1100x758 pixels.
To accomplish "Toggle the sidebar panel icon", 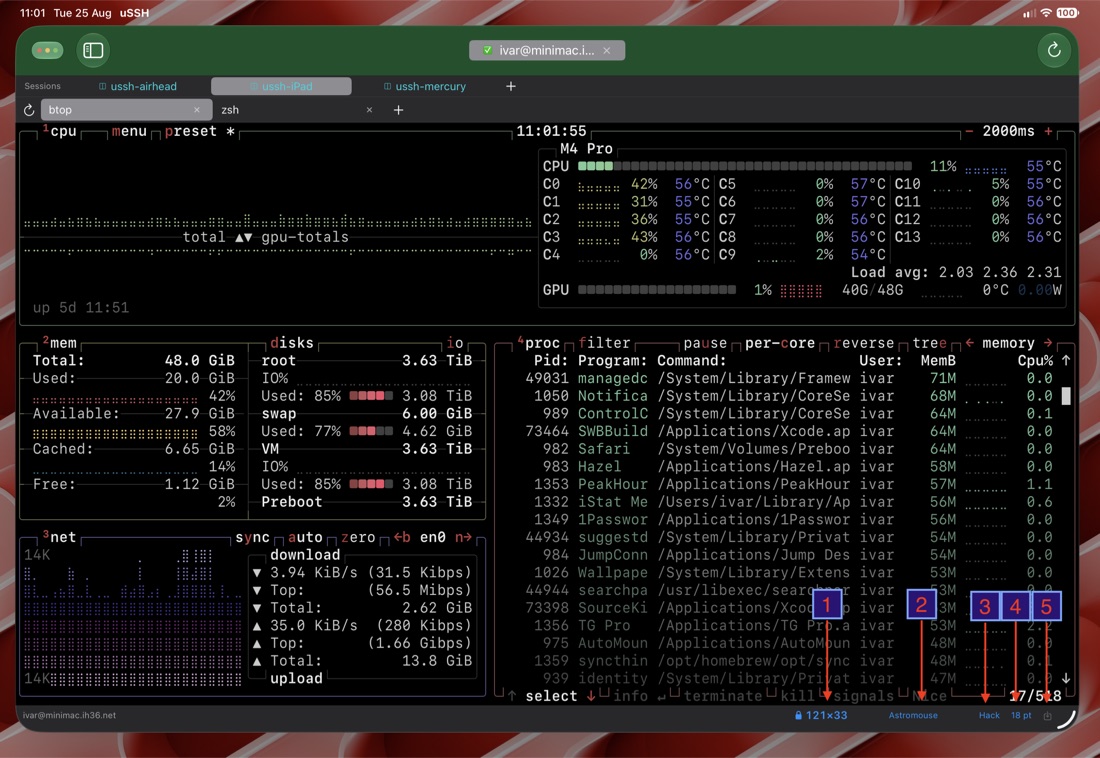I will 93,51.
